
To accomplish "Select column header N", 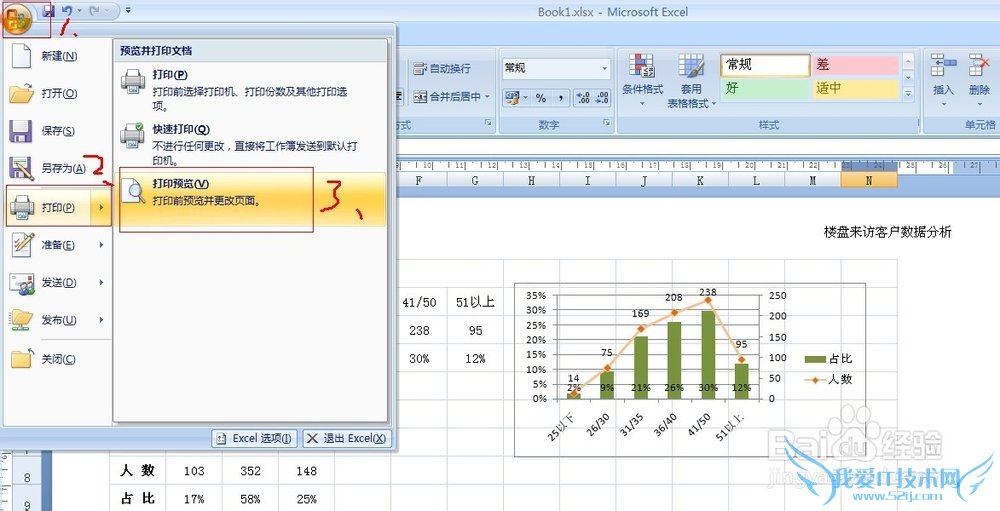I will [869, 181].
